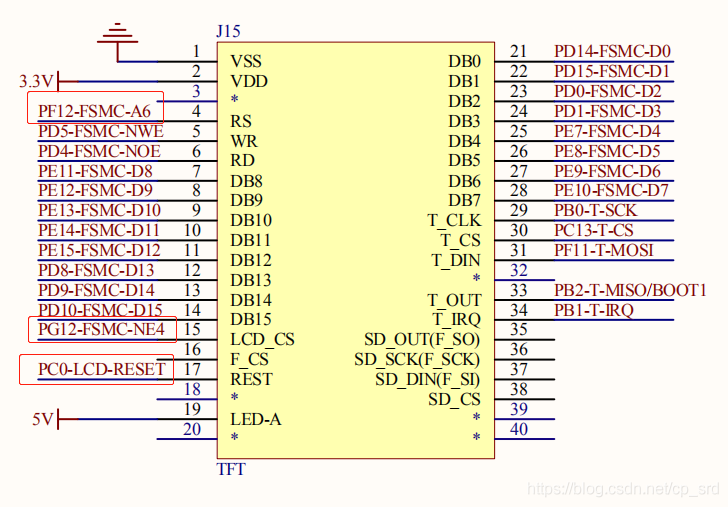
Task: Select net label PG12-FSMC-NE4
Action: point(101,329)
